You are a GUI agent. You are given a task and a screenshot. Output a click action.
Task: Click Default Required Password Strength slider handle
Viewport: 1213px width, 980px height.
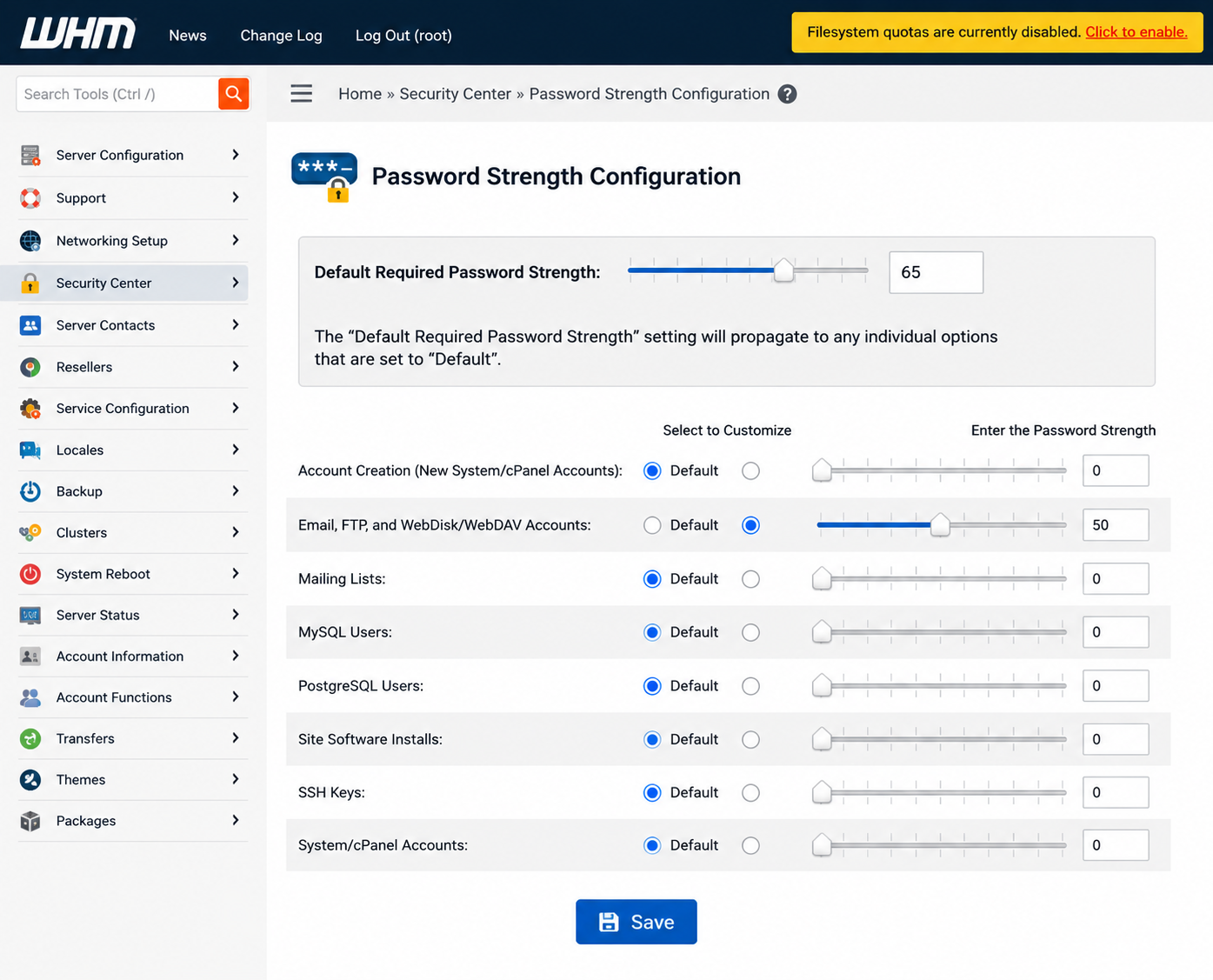click(x=783, y=270)
